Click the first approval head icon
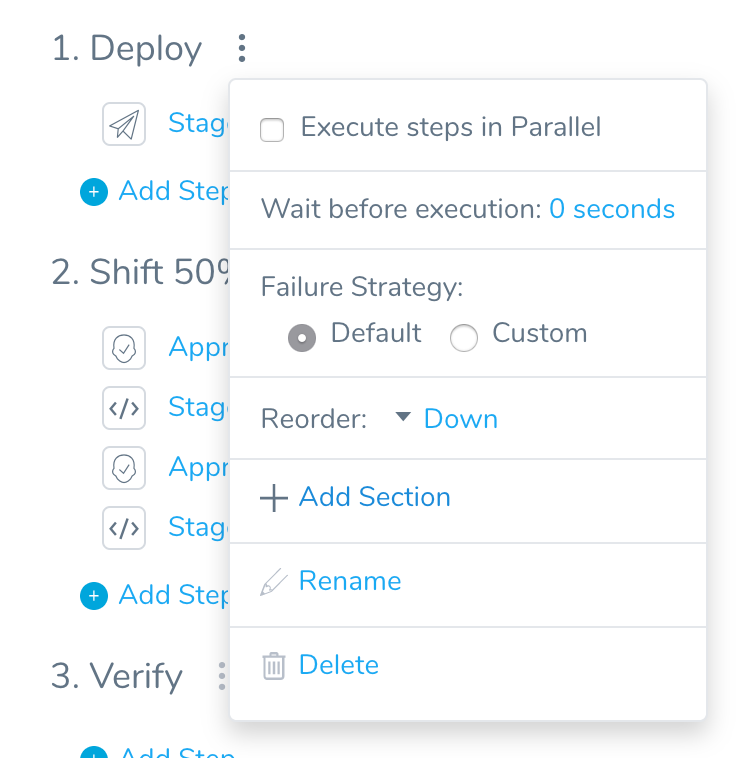Viewport: 740px width, 758px height. 124,348
